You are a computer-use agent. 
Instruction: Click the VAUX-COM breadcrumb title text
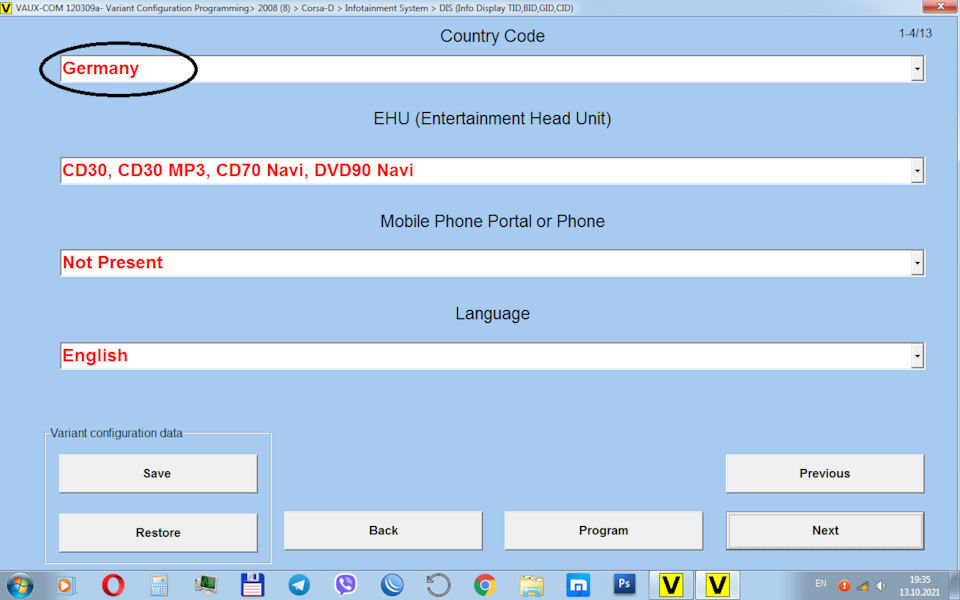294,8
